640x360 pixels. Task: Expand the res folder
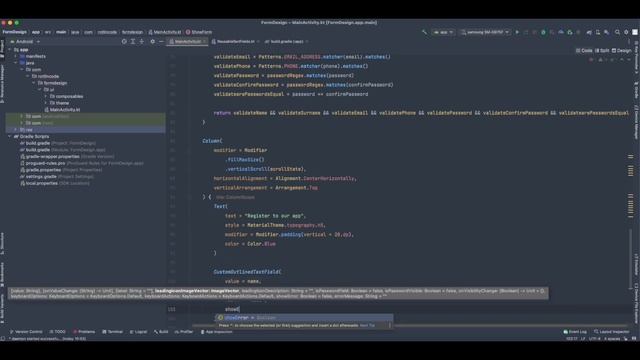(16, 129)
